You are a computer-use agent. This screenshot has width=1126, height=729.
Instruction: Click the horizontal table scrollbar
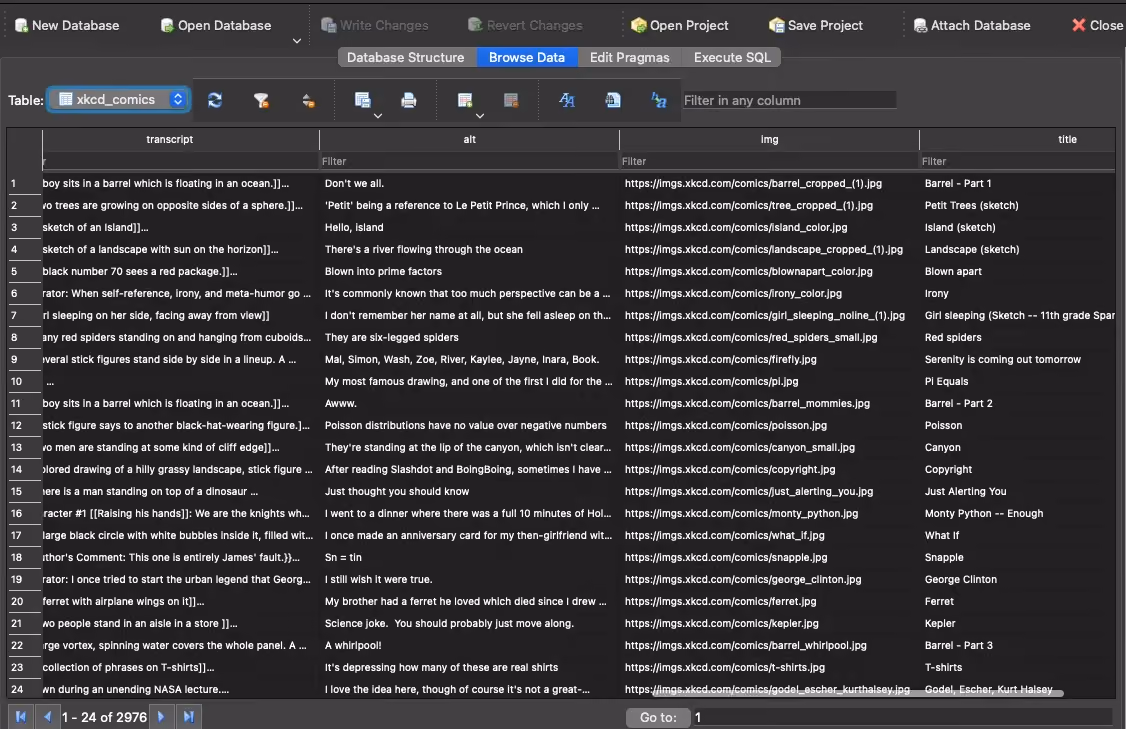[x=858, y=694]
